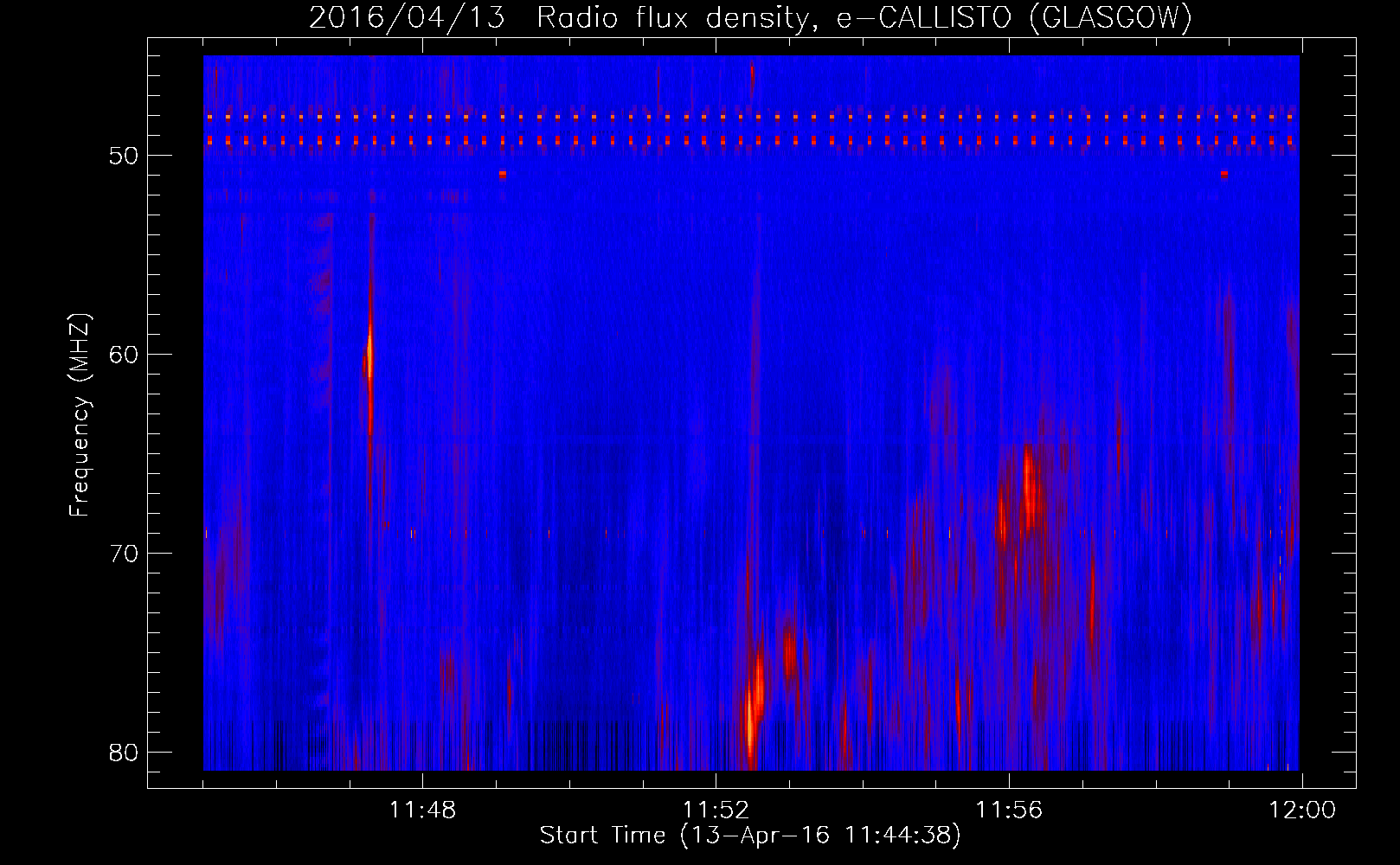Click the plot title '2016/04/13 Radio flux density, e-CALLISTO (GLASGOW)'
Viewport: 1400px width, 865px height.
(x=750, y=17)
